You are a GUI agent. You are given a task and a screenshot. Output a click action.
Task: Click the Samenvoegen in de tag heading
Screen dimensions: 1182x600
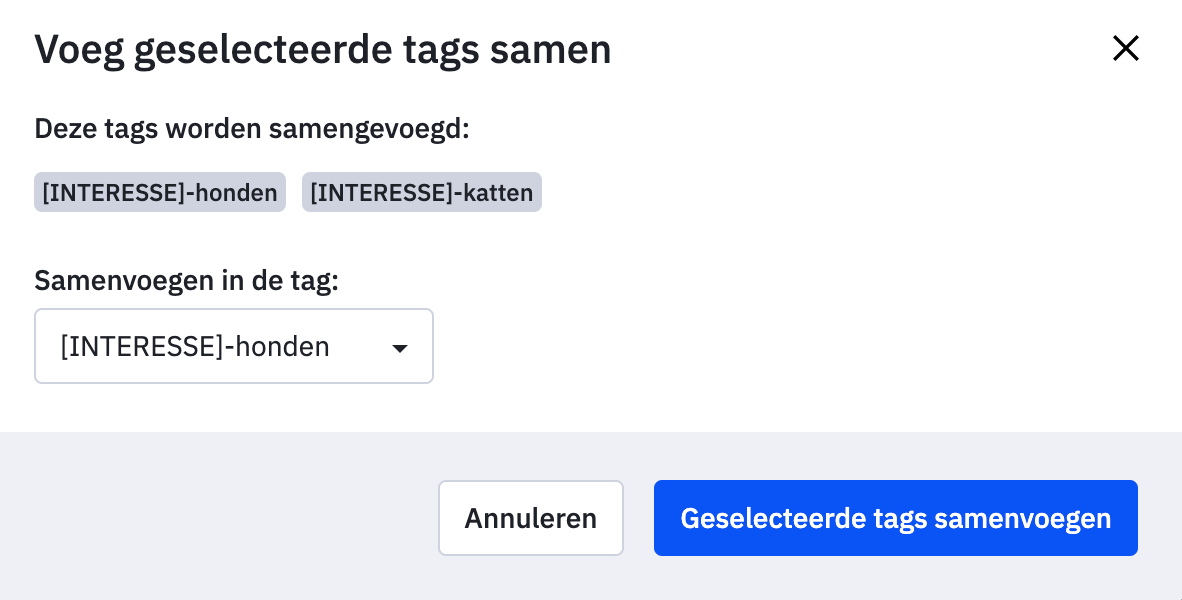point(186,281)
